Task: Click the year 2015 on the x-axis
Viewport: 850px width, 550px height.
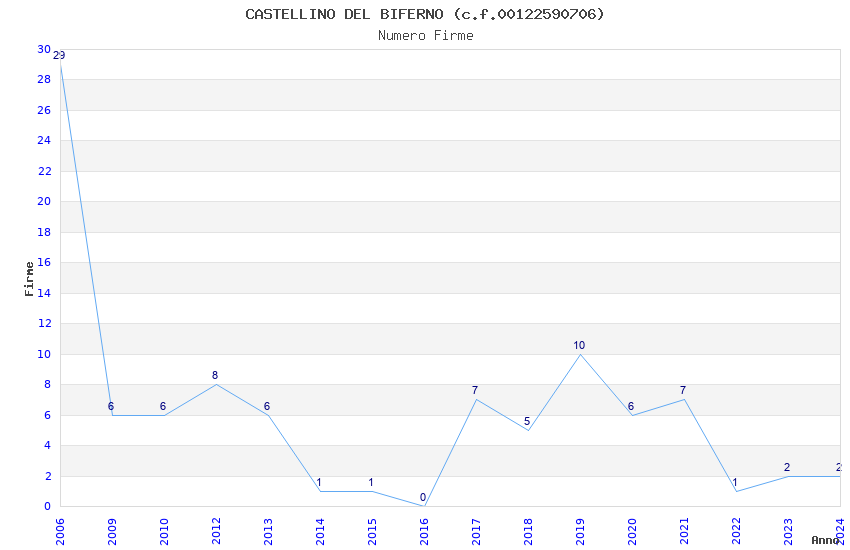Action: pyautogui.click(x=372, y=531)
